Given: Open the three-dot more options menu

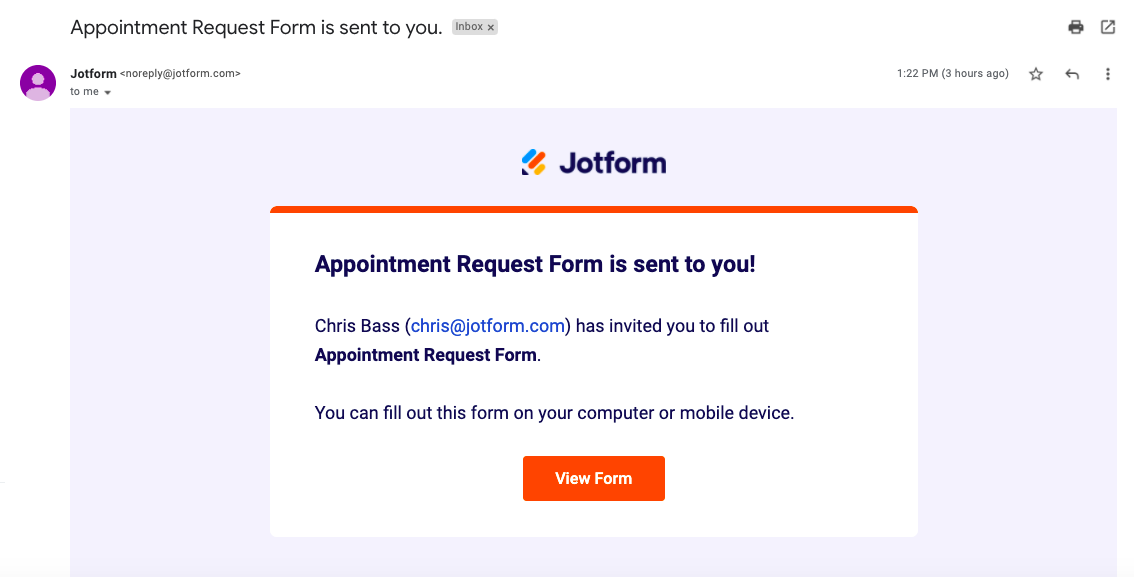Looking at the screenshot, I should pos(1108,74).
